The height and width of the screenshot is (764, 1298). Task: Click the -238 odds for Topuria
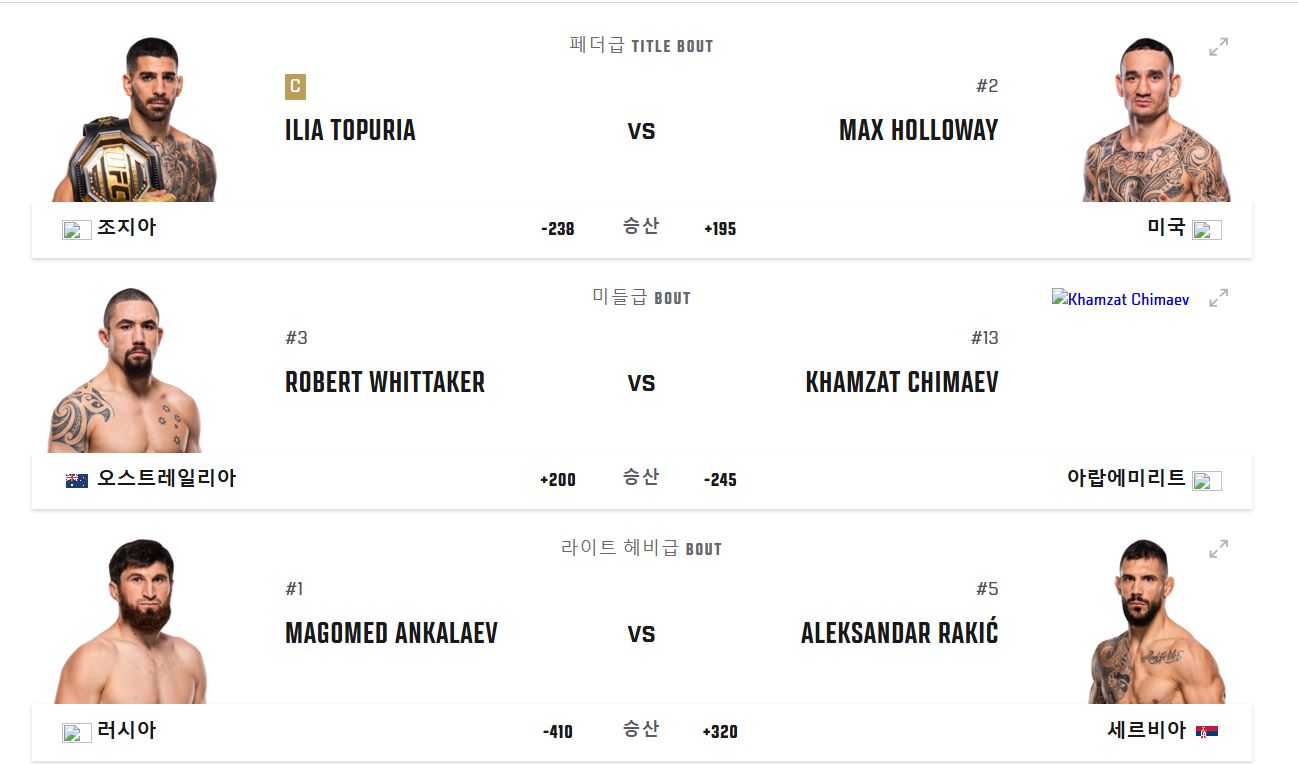point(558,229)
